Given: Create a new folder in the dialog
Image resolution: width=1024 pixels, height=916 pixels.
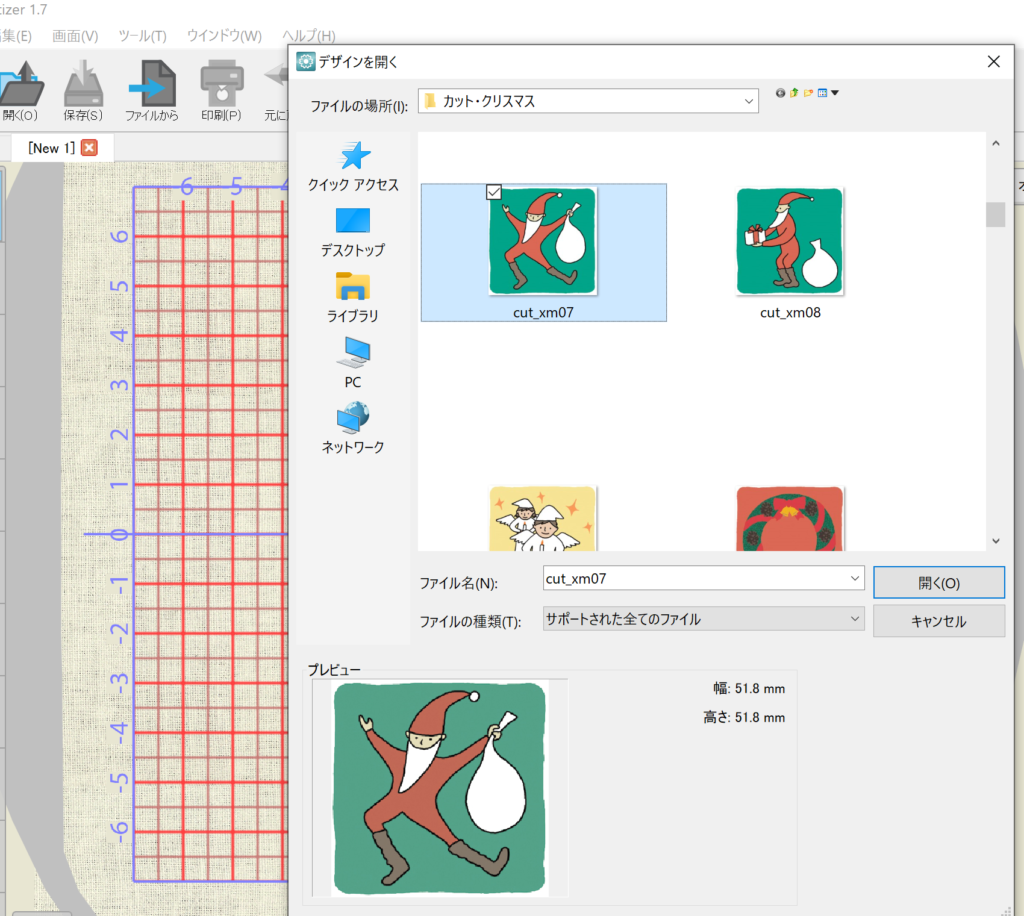Looking at the screenshot, I should pyautogui.click(x=808, y=93).
